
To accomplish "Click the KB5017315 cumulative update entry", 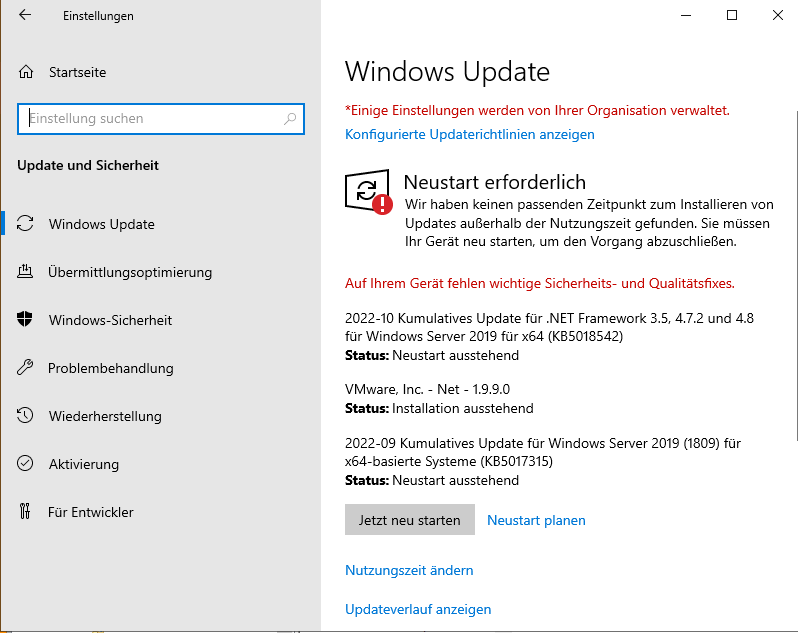I will tap(543, 462).
